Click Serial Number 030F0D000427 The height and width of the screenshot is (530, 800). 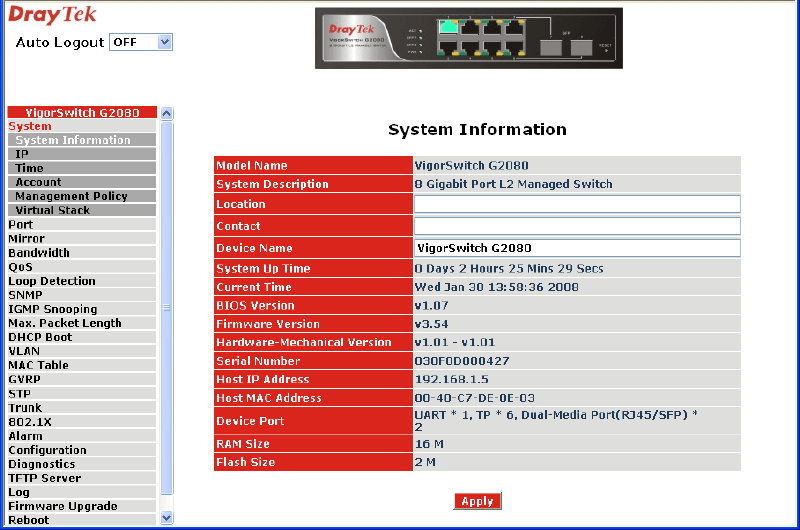click(462, 361)
